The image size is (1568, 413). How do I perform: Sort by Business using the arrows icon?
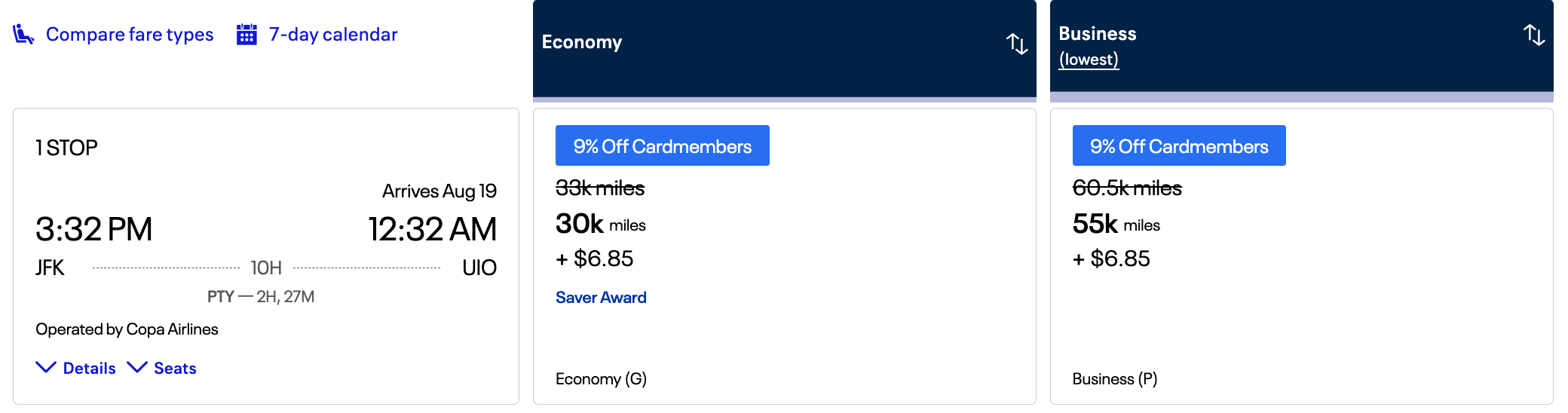(x=1533, y=35)
